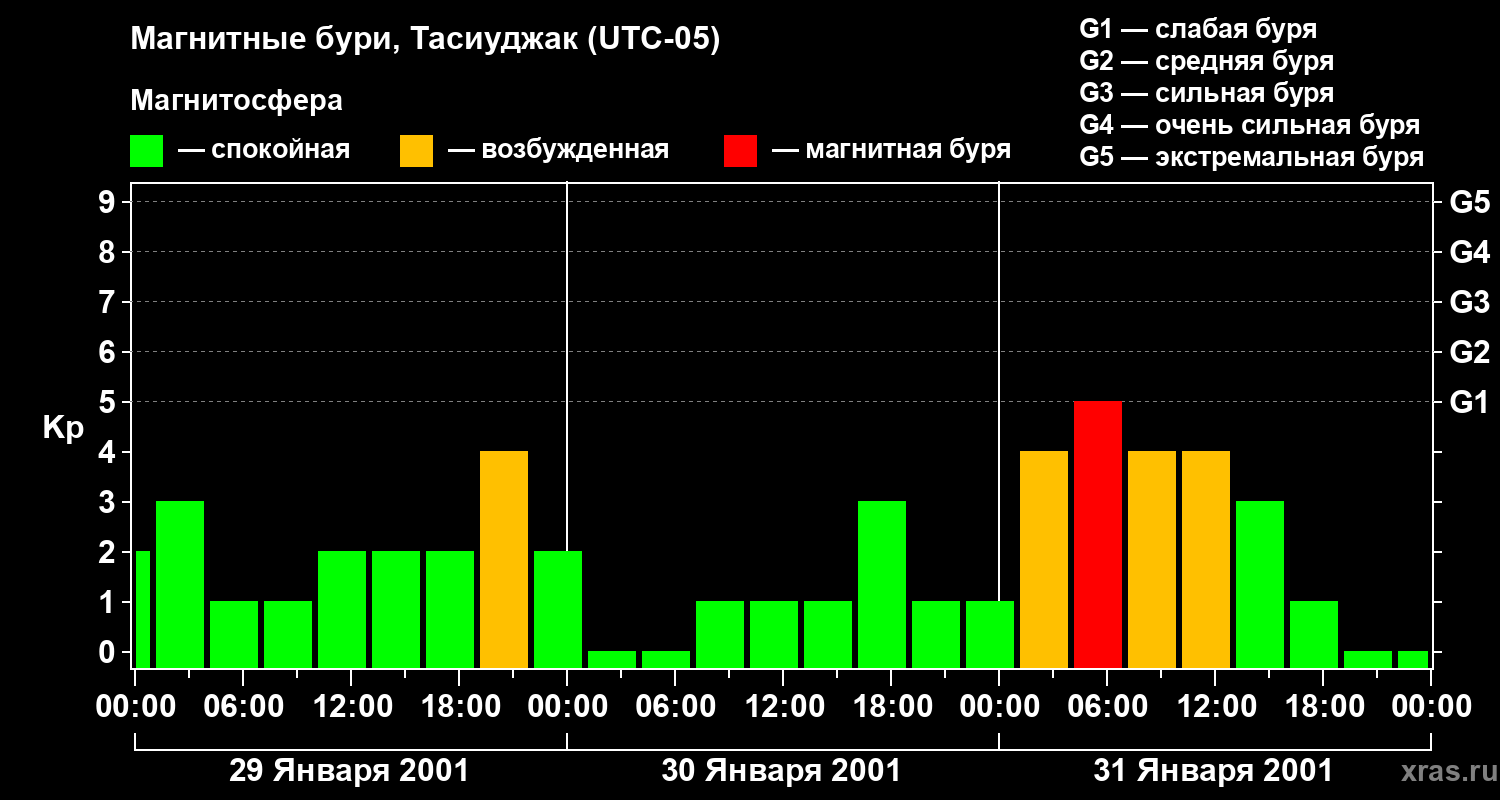1500x800 pixels.
Task: Click the 00:00 label between 29 and 30 January
Action: click(567, 707)
